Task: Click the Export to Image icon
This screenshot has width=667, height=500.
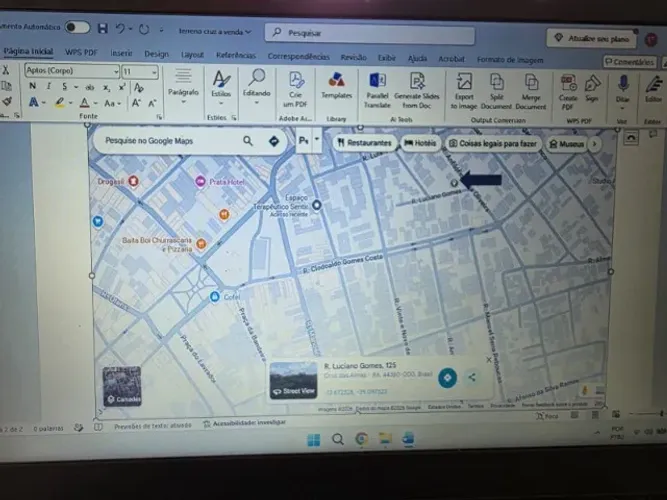Action: pos(464,91)
